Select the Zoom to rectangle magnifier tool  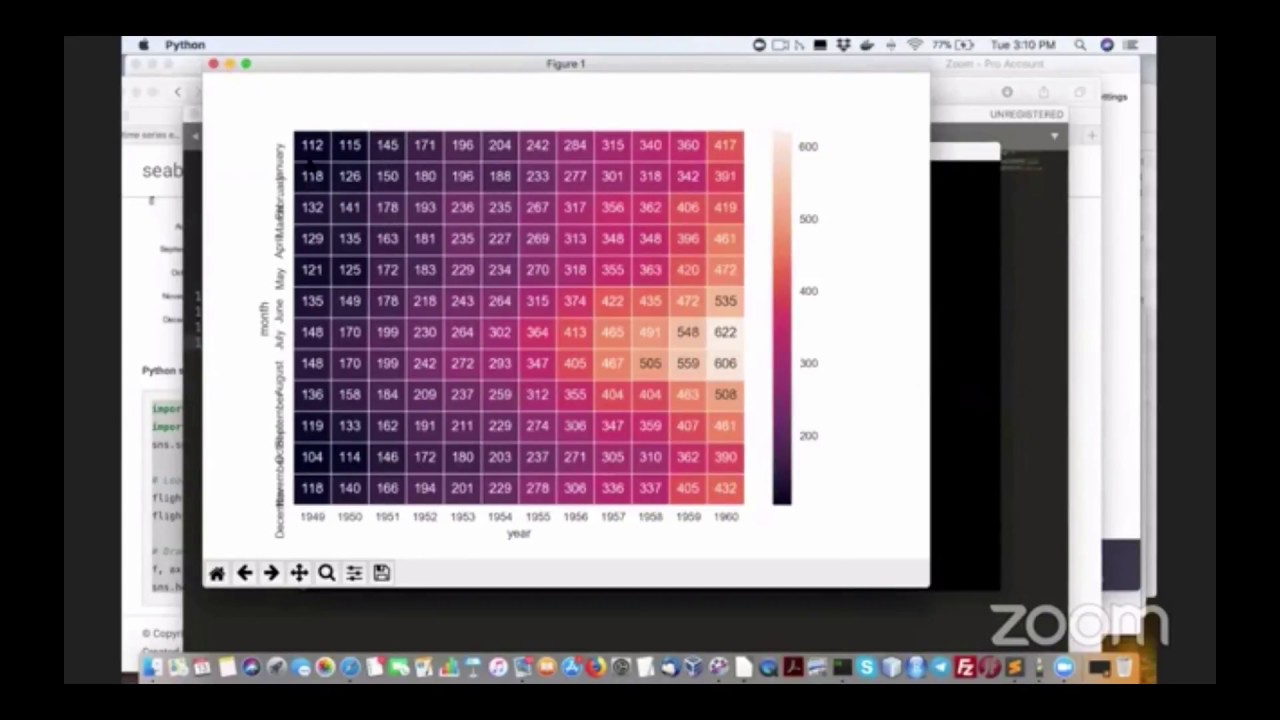[x=326, y=573]
